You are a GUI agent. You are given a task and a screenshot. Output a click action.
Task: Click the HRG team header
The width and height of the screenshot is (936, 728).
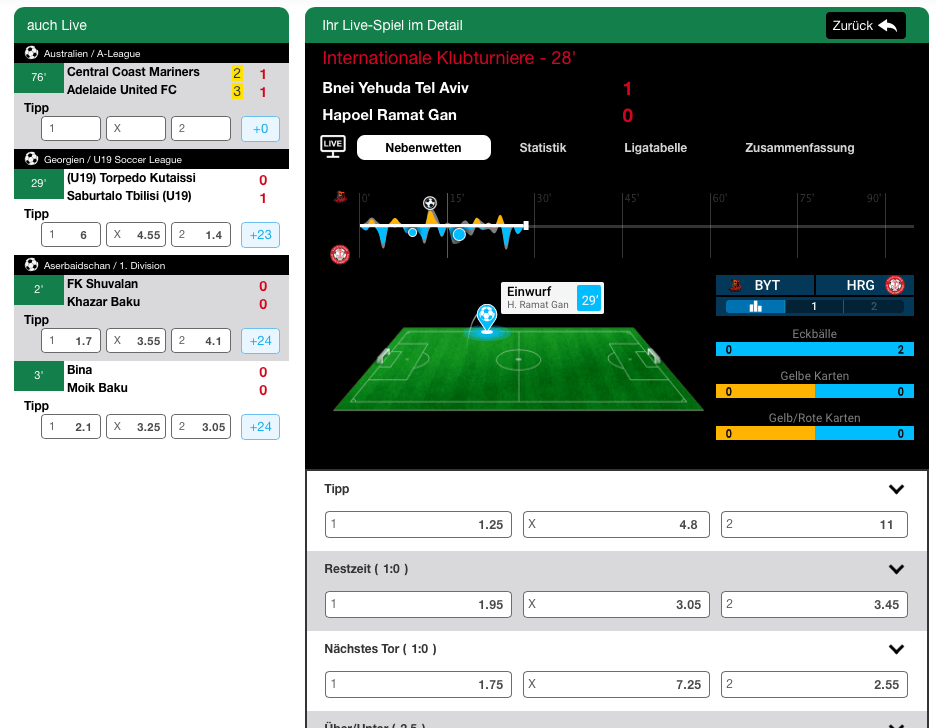tap(864, 285)
